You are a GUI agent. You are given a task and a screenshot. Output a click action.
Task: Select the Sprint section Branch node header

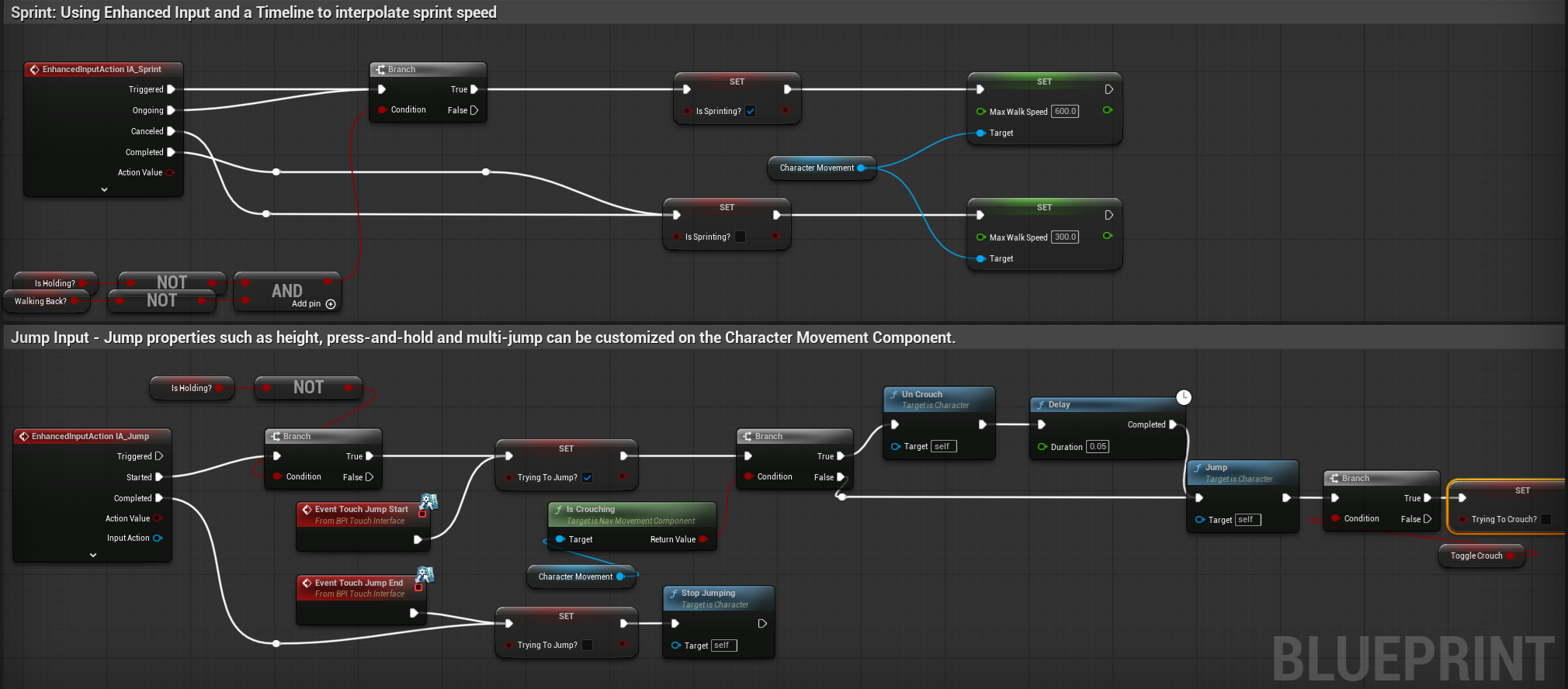pyautogui.click(x=428, y=69)
